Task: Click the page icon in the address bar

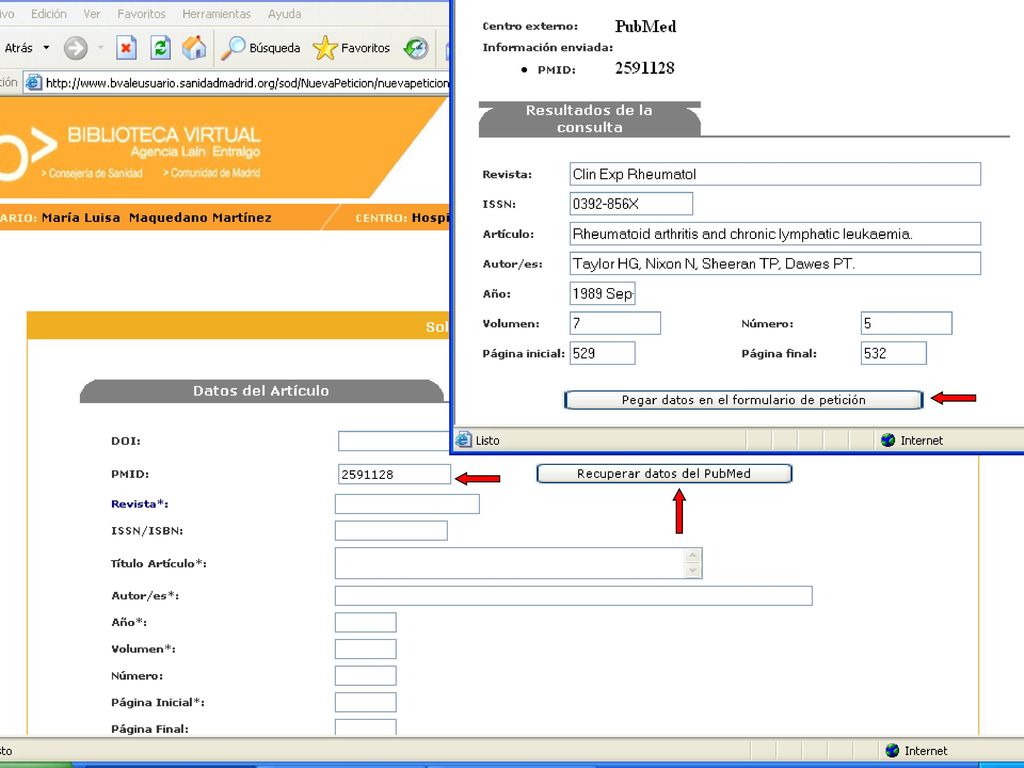Action: (33, 83)
